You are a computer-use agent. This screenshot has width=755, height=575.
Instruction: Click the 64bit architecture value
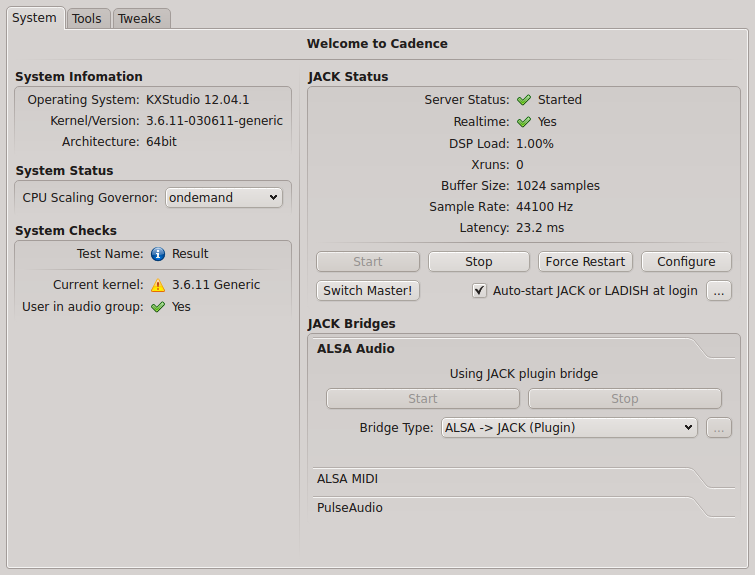pos(161,142)
